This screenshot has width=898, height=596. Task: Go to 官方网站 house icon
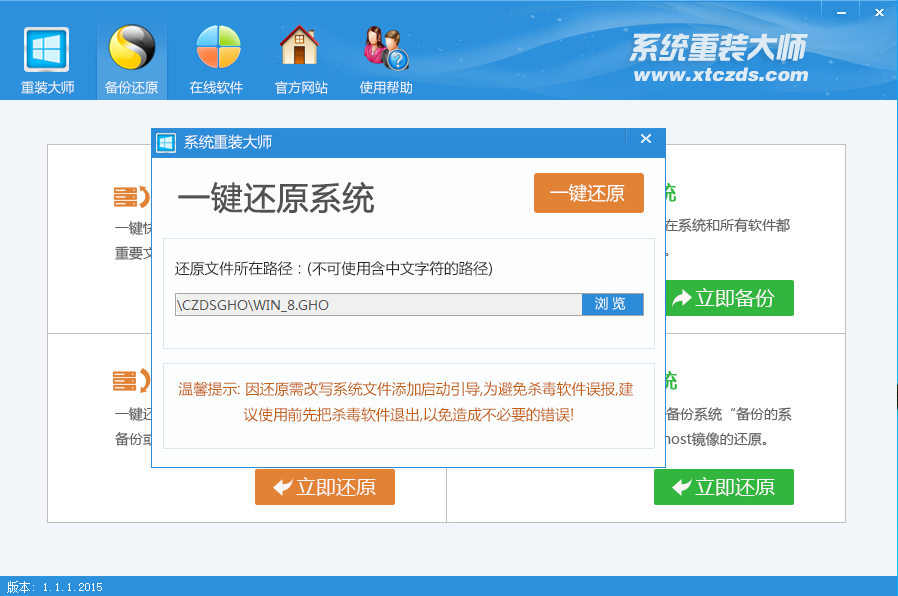300,50
